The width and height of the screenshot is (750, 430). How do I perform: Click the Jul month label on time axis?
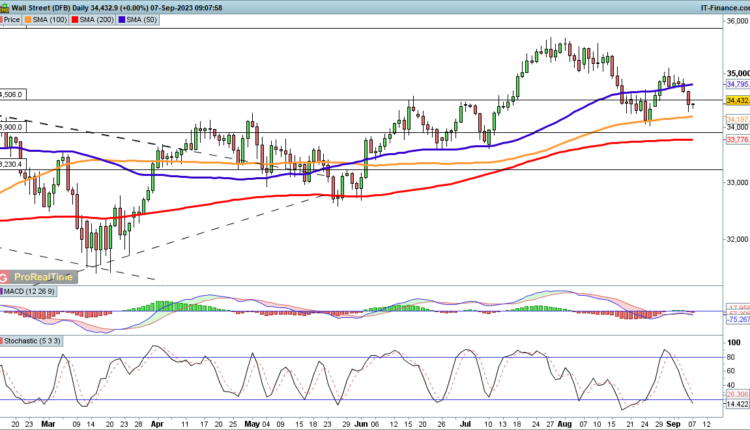point(464,422)
